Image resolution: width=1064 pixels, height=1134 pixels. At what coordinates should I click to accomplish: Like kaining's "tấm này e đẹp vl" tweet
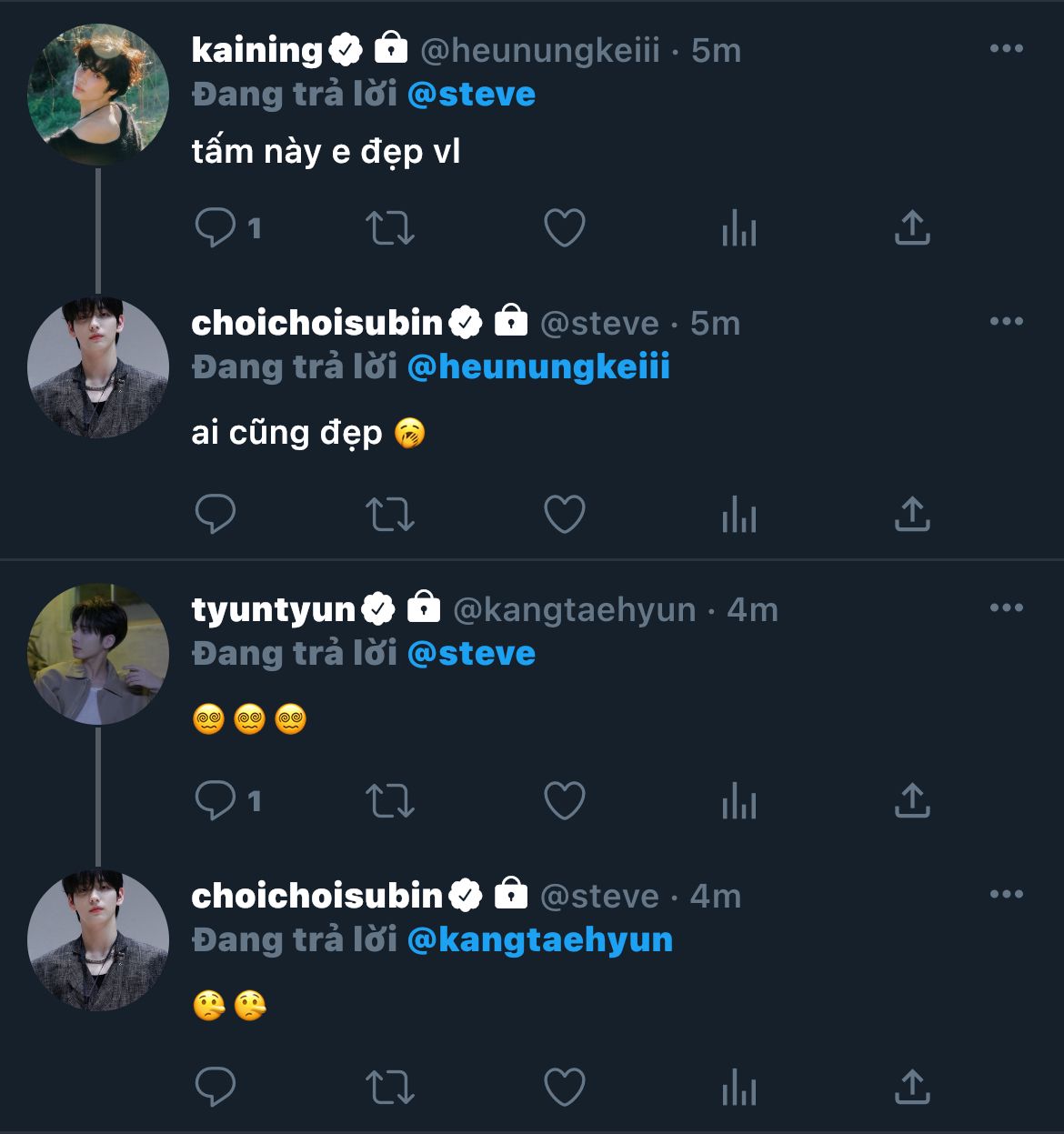click(x=564, y=227)
